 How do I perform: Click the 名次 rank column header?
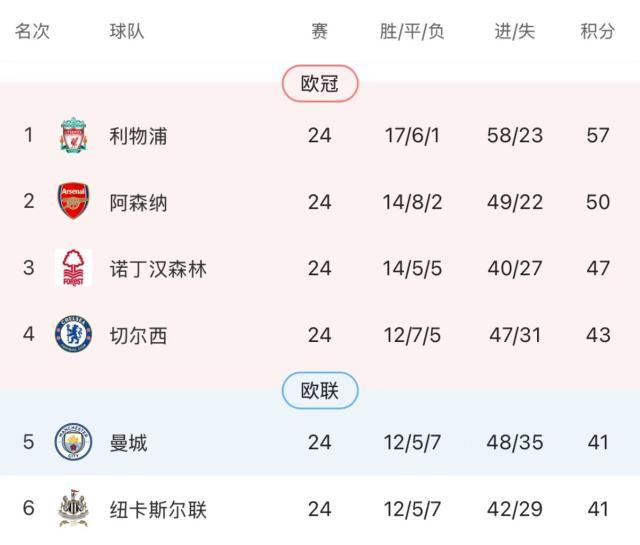point(32,31)
